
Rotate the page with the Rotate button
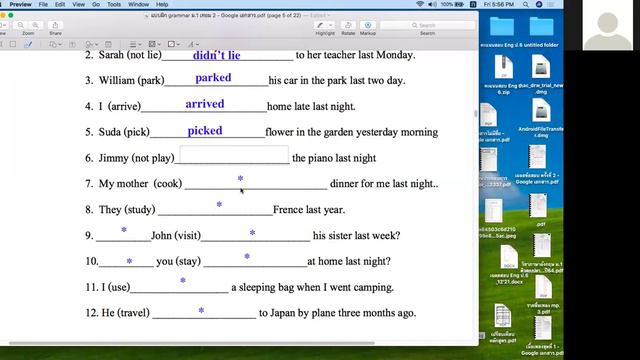[348, 25]
